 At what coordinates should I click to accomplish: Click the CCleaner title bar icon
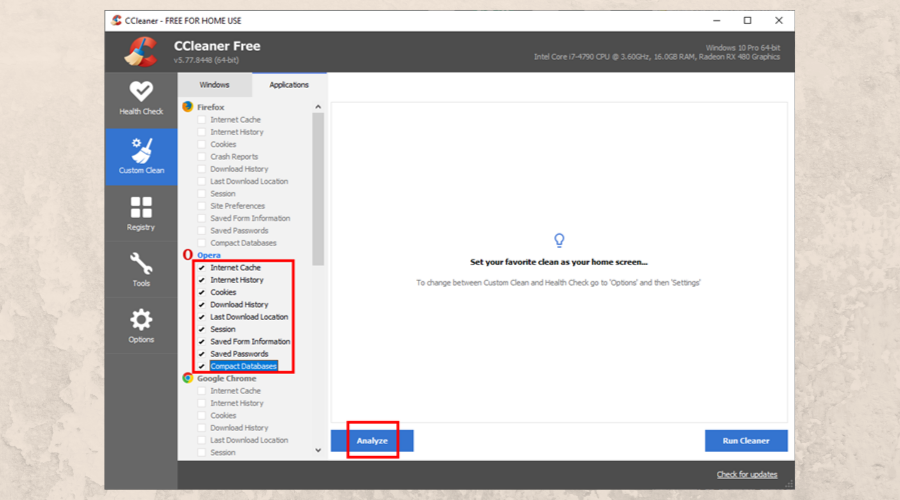117,21
